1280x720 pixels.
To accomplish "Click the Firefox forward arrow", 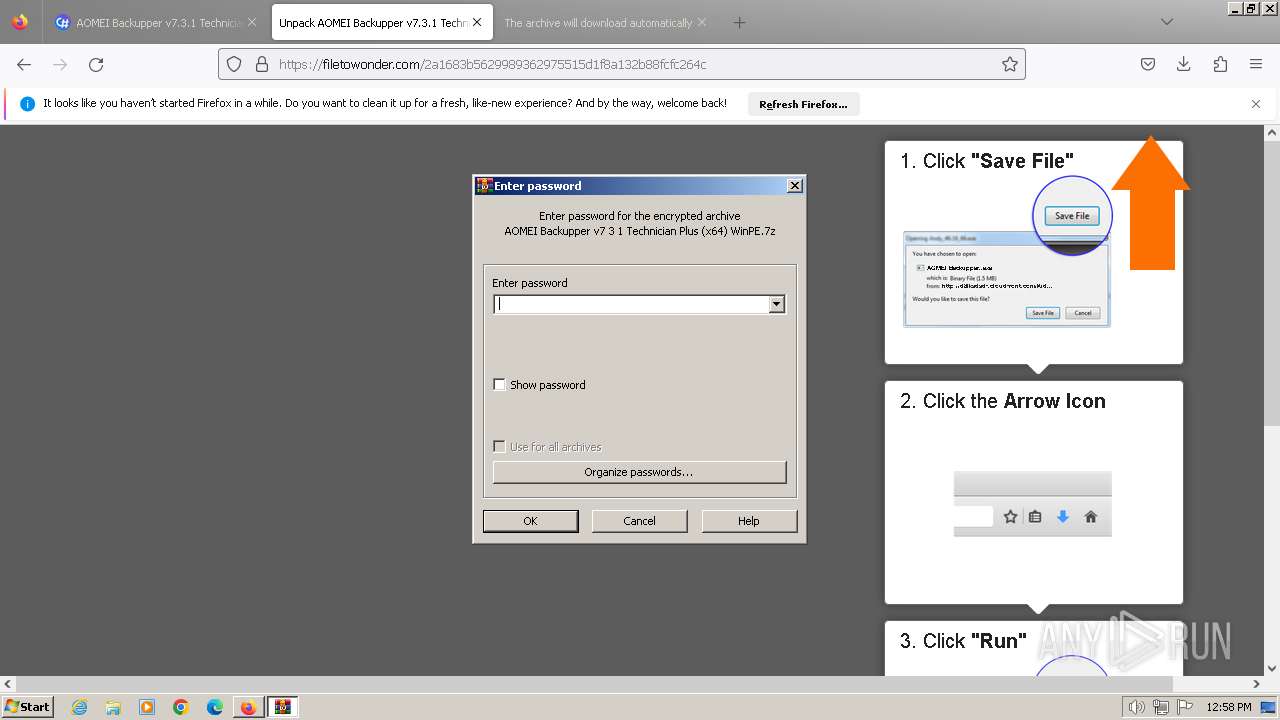I will click(60, 64).
